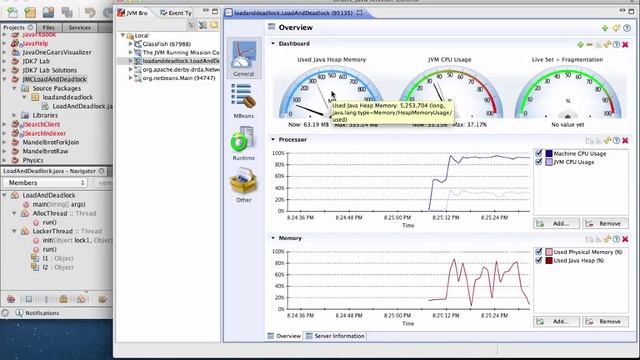Click the red X icon in Processor section
Screen dimensions: 640x360
coord(625,140)
